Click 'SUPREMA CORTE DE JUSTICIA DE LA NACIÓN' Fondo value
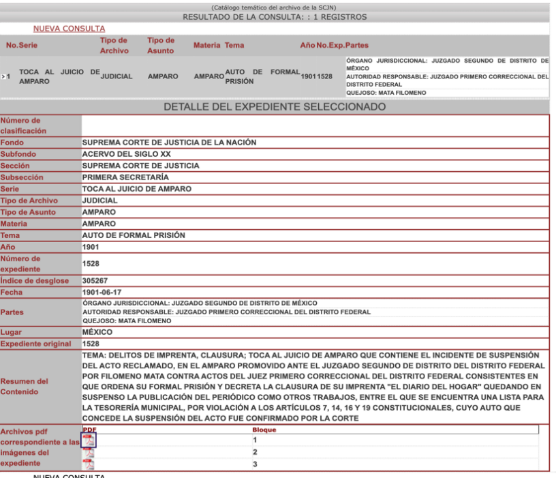 (x=169, y=143)
